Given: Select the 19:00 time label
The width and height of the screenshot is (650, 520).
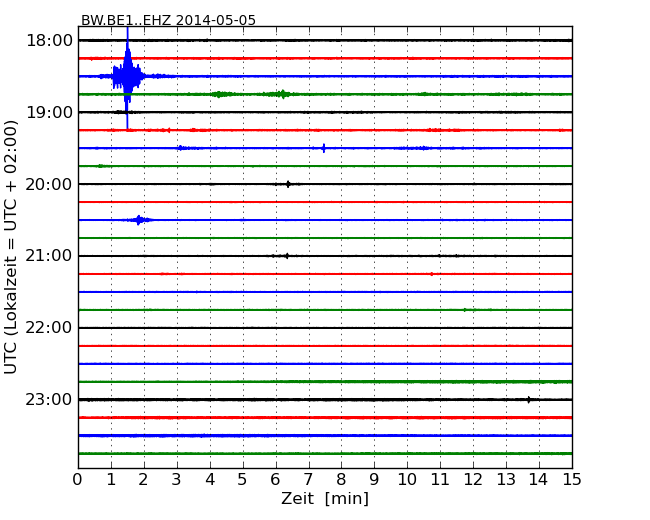Looking at the screenshot, I should pos(49,112).
